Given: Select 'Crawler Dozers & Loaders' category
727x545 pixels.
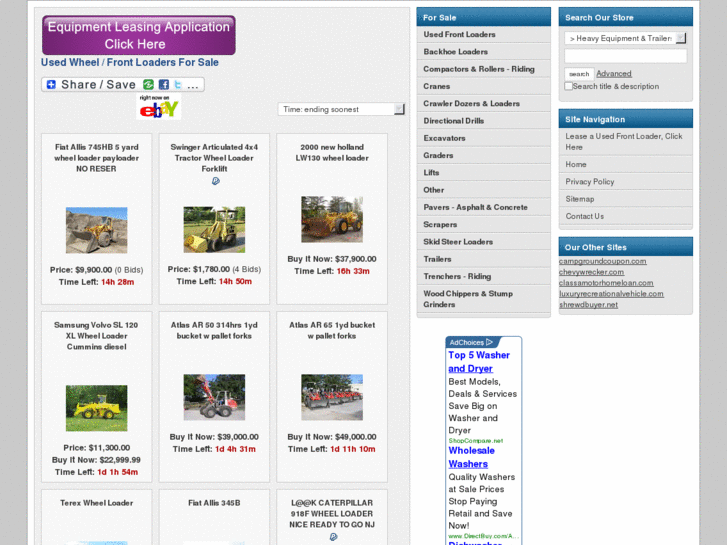Looking at the screenshot, I should (x=484, y=103).
